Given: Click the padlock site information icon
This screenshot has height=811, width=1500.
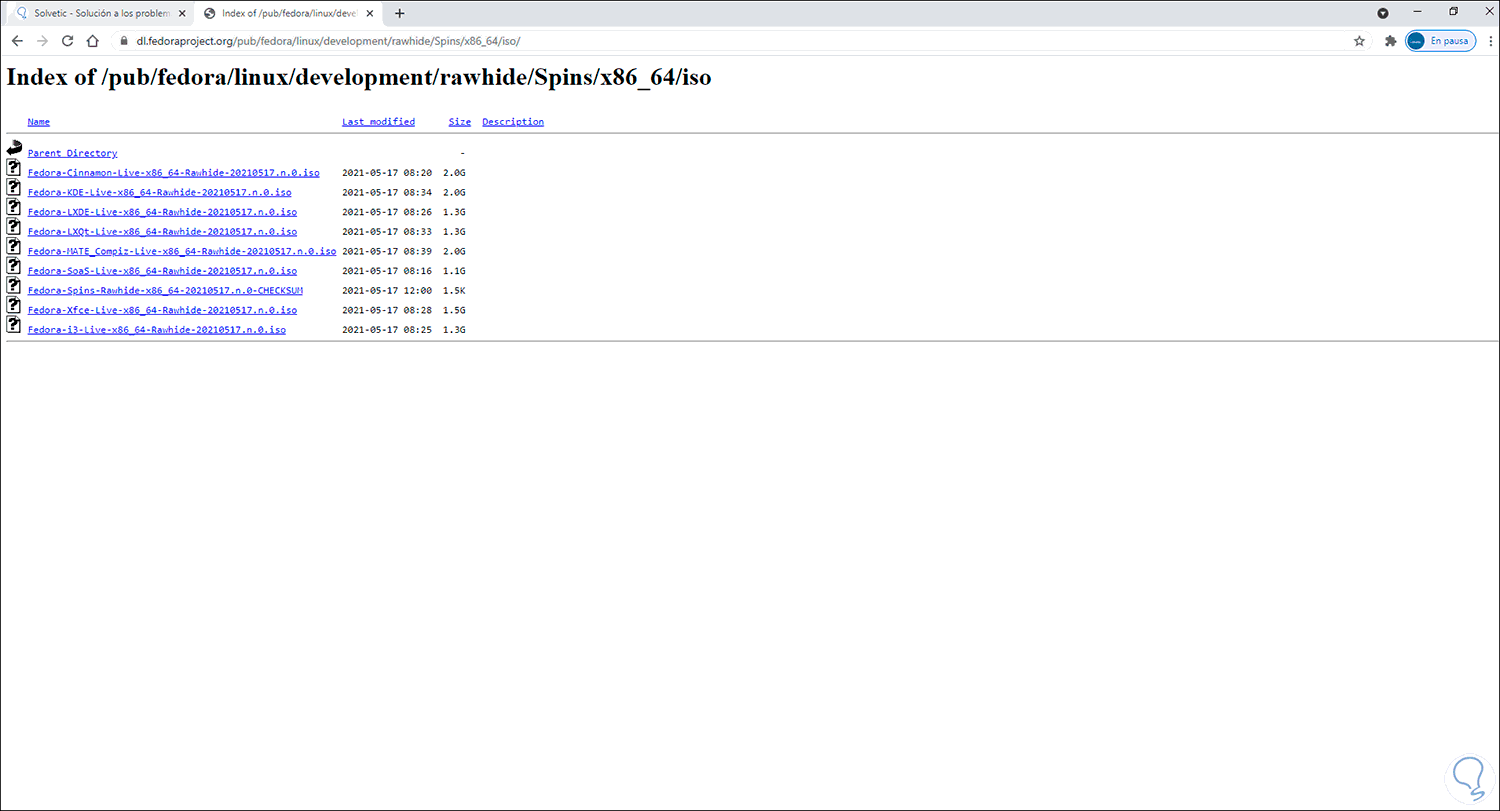Looking at the screenshot, I should point(124,41).
